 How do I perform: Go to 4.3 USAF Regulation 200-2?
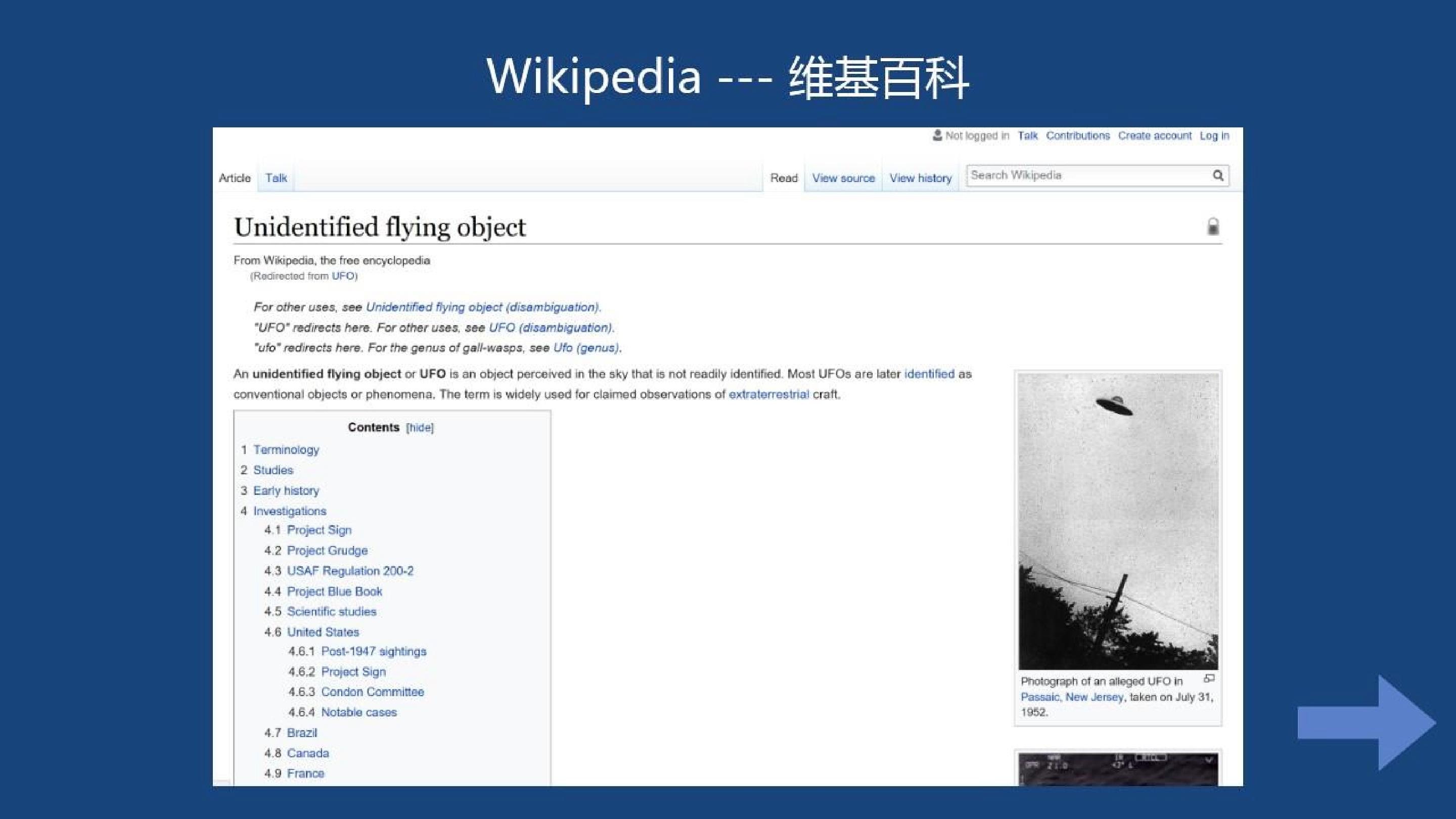point(350,571)
